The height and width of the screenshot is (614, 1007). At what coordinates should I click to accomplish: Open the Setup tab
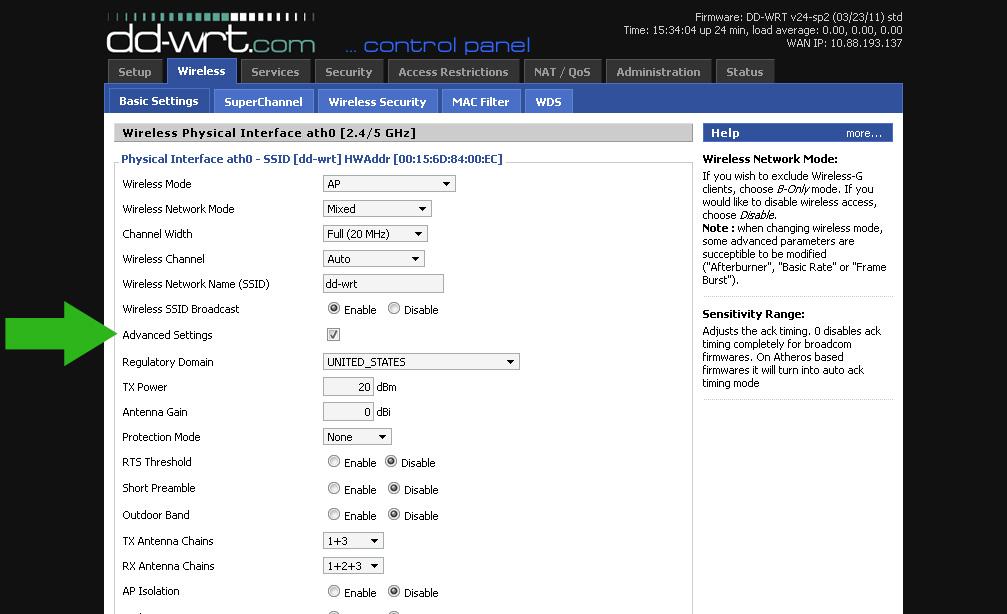135,72
